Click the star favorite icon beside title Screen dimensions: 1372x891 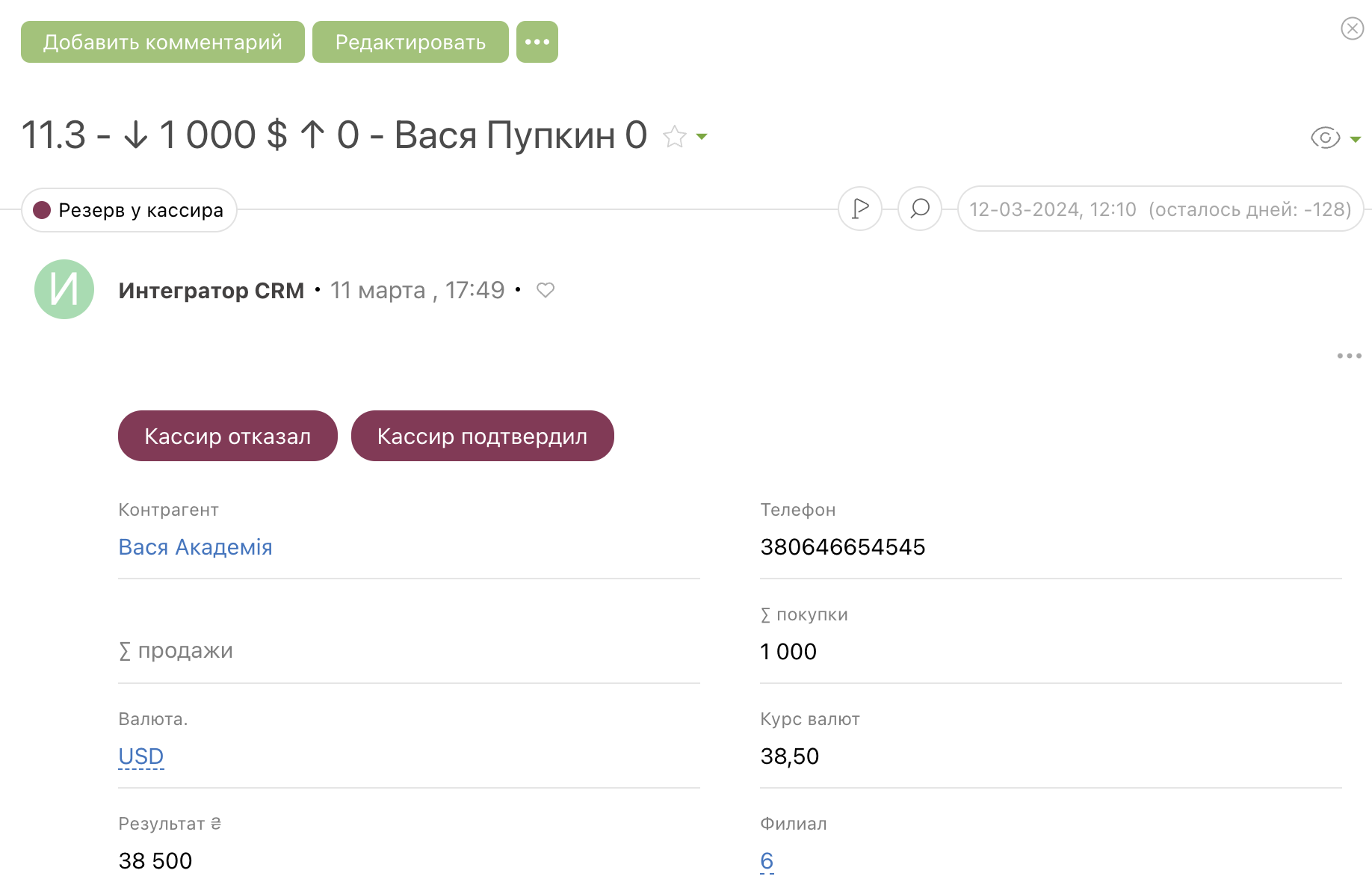674,137
